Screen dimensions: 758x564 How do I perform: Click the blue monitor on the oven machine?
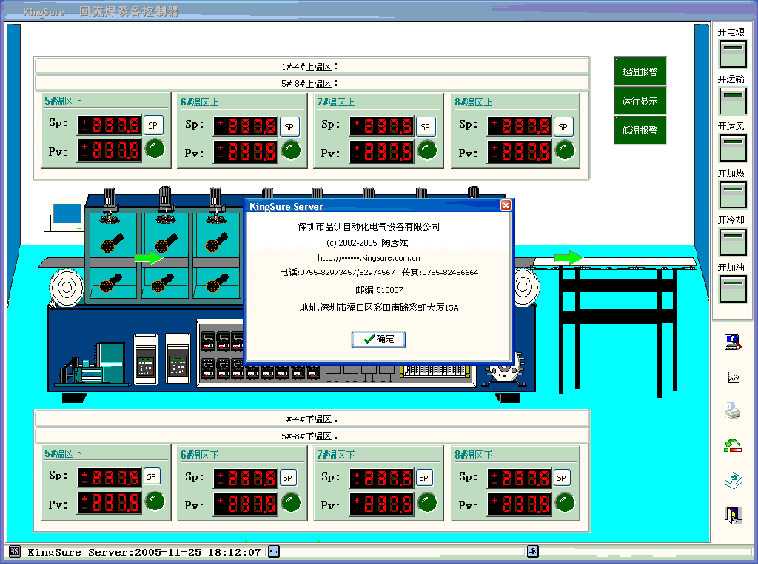coord(67,214)
